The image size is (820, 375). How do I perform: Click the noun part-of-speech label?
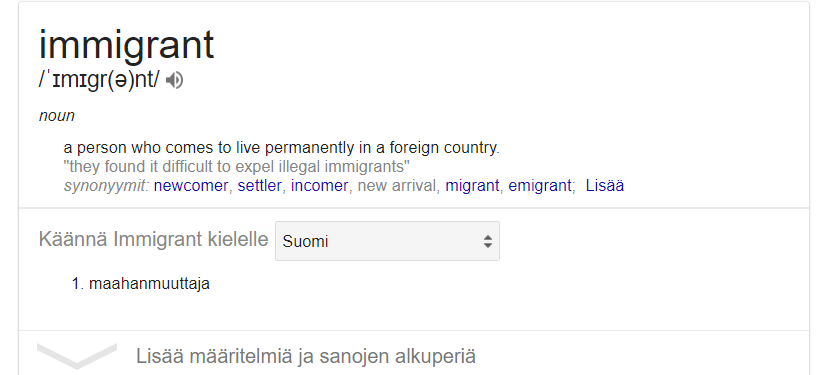tap(56, 116)
